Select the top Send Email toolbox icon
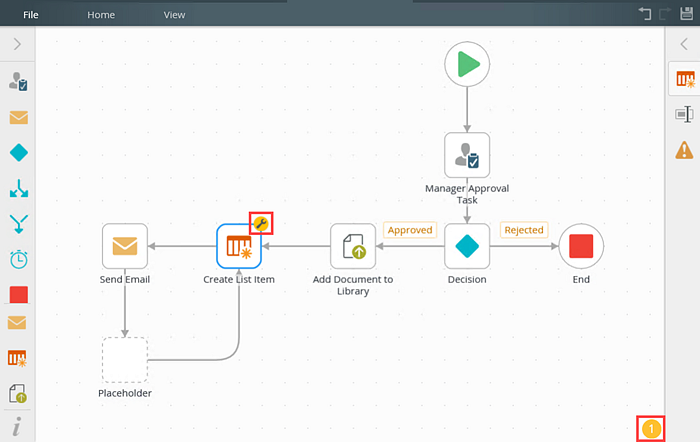This screenshot has width=700, height=443. (x=18, y=117)
